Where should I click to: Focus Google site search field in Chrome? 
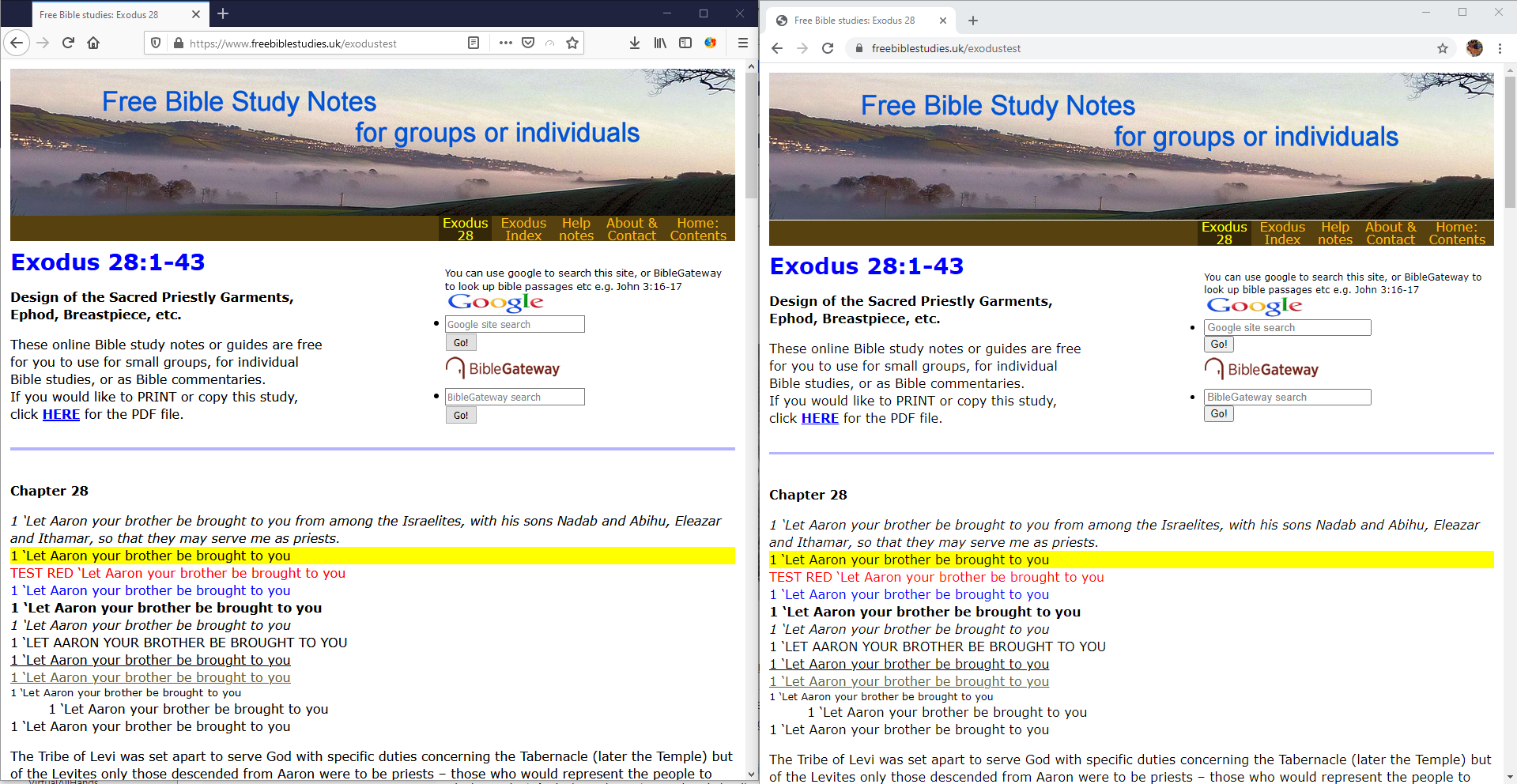1288,327
